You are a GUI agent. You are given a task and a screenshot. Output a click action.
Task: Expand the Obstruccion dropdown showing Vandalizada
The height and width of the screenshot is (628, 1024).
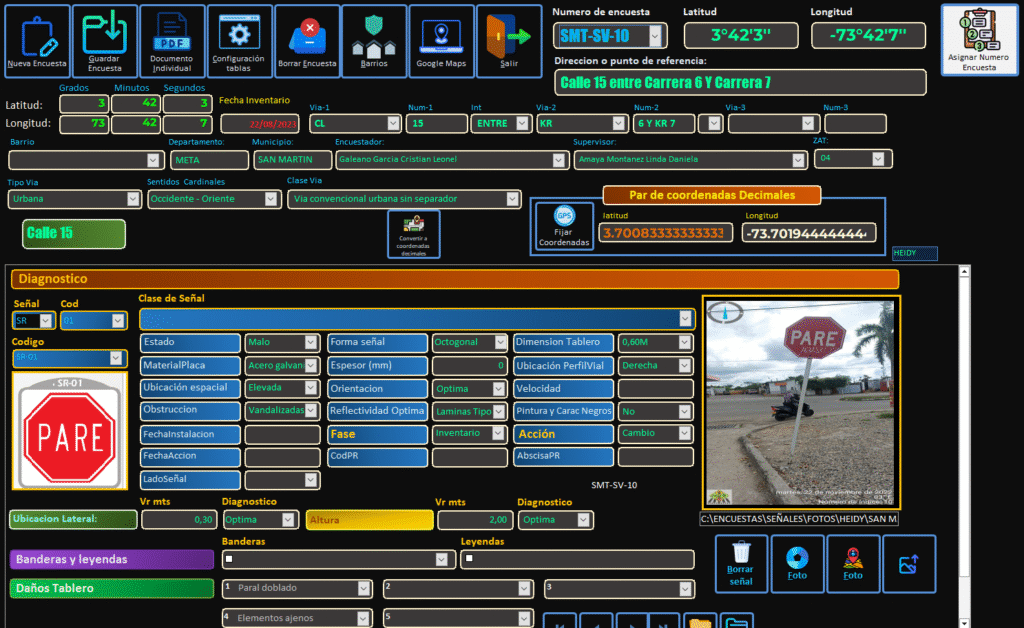pos(311,411)
